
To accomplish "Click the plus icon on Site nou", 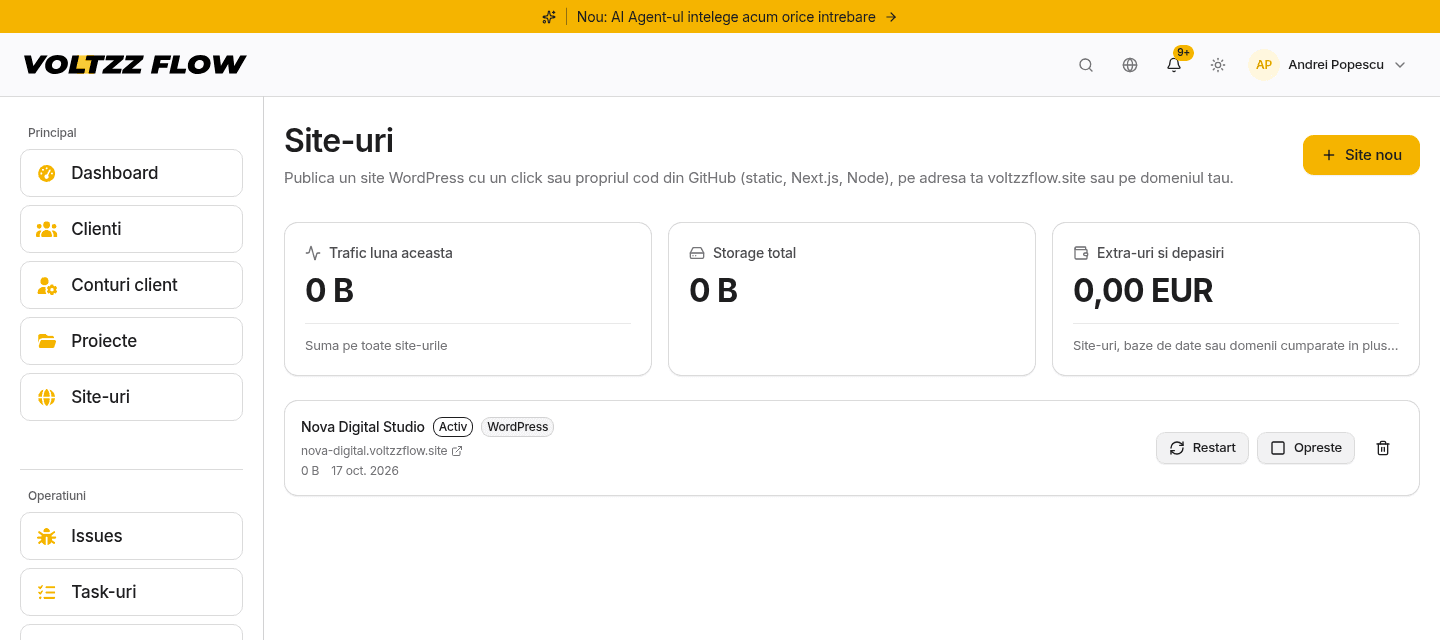I will point(1329,155).
